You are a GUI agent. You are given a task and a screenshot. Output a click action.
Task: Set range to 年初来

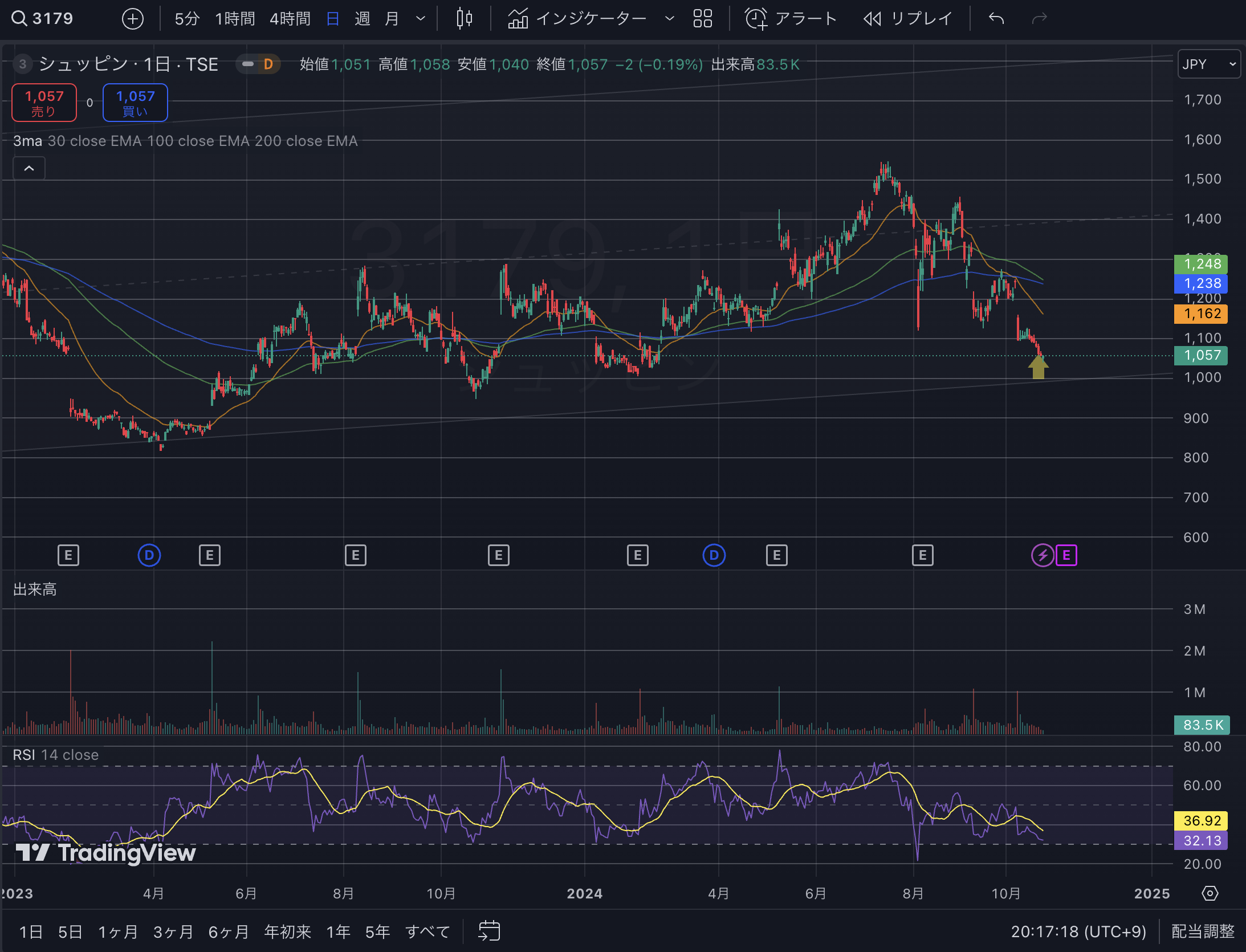click(x=288, y=931)
